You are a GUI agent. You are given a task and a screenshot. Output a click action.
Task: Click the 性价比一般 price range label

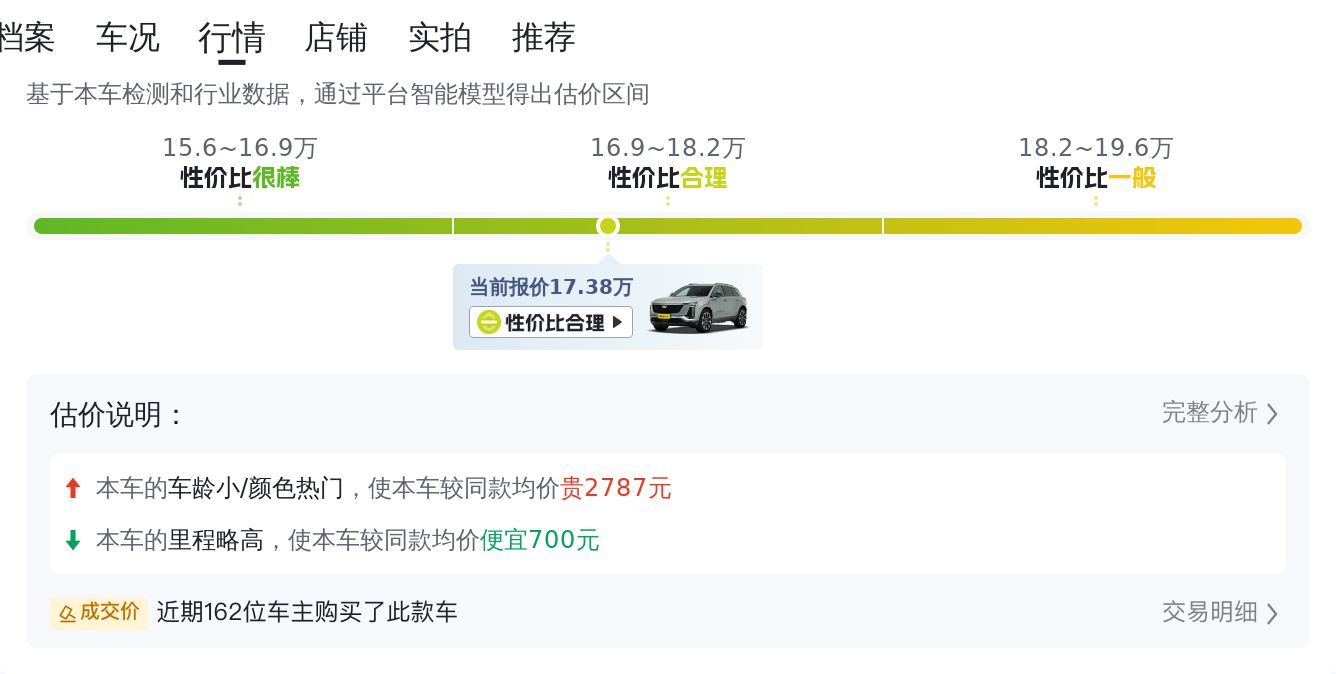(x=1096, y=178)
